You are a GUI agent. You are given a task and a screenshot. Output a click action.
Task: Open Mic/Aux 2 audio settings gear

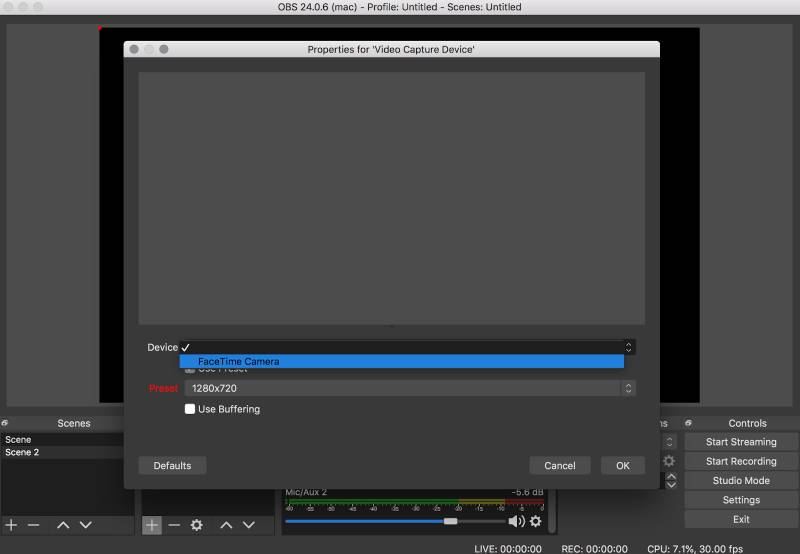(x=536, y=521)
